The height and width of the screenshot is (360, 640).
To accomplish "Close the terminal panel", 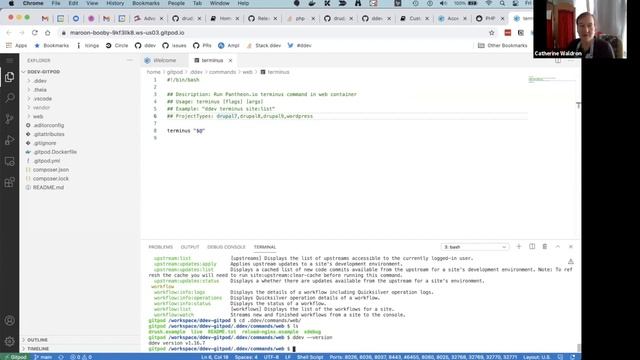I will coord(571,247).
